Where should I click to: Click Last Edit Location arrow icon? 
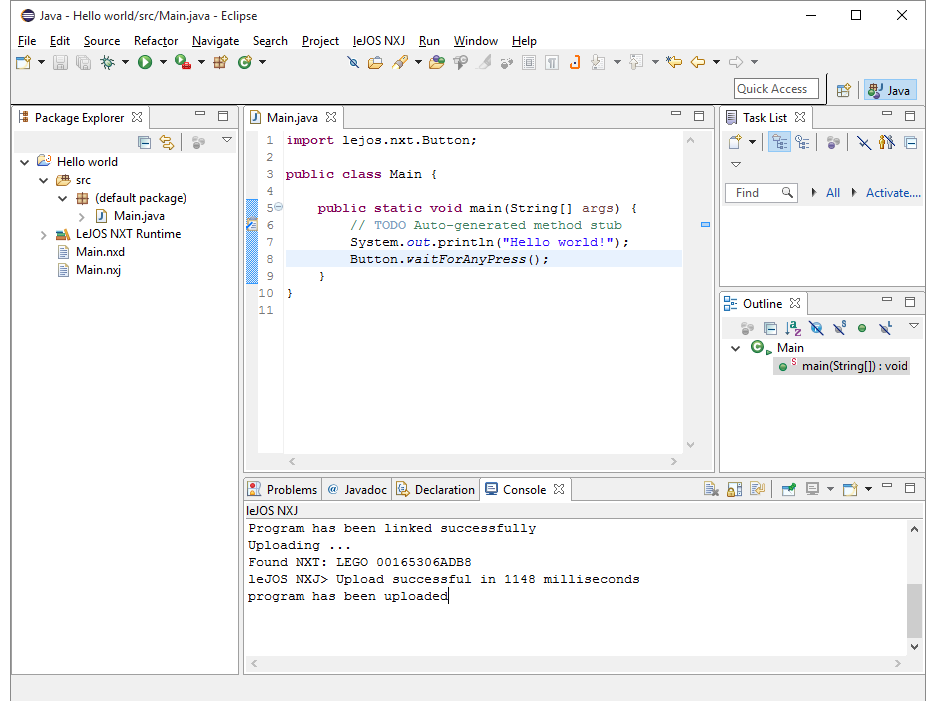[674, 62]
